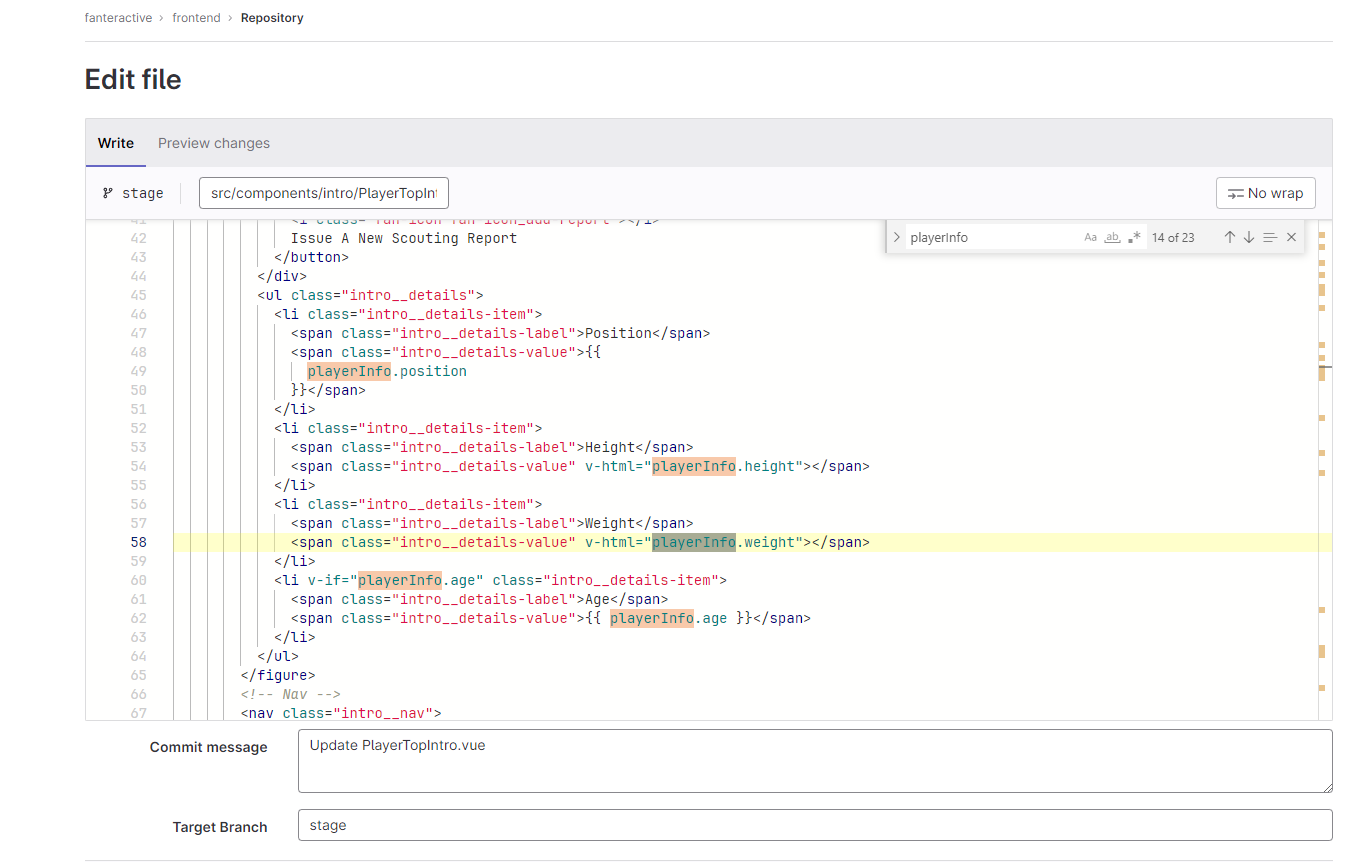Expand replace mode chevron in find widget

896,237
